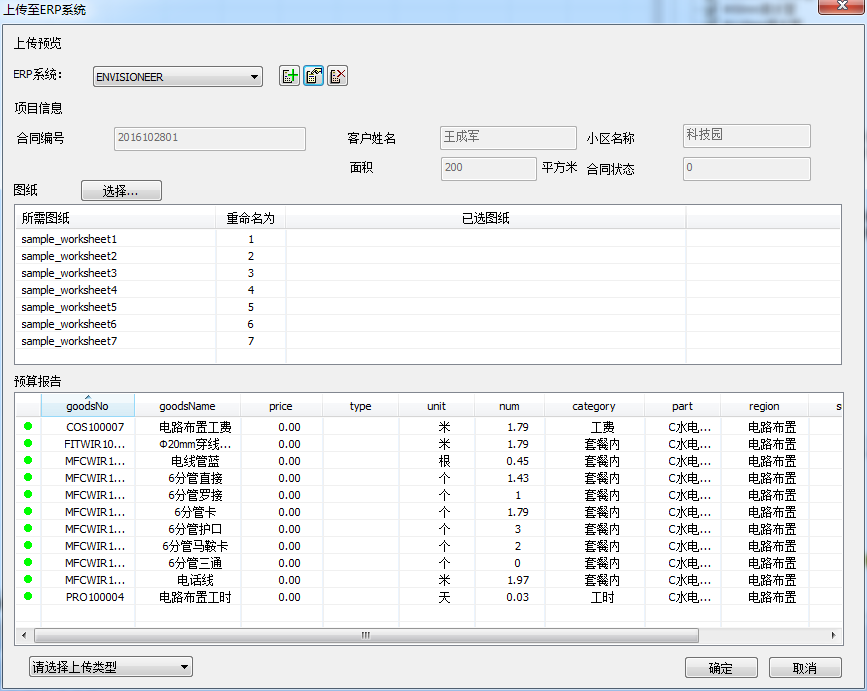Click the add ERP system icon
Screen dimensions: 867x691
pos(289,76)
